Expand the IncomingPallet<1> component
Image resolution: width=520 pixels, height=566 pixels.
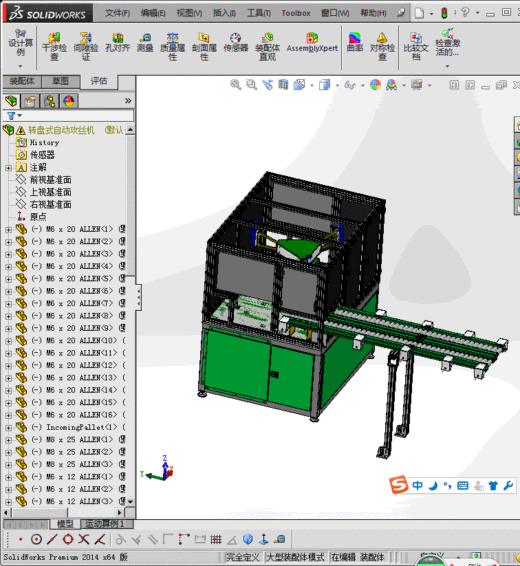click(8, 428)
